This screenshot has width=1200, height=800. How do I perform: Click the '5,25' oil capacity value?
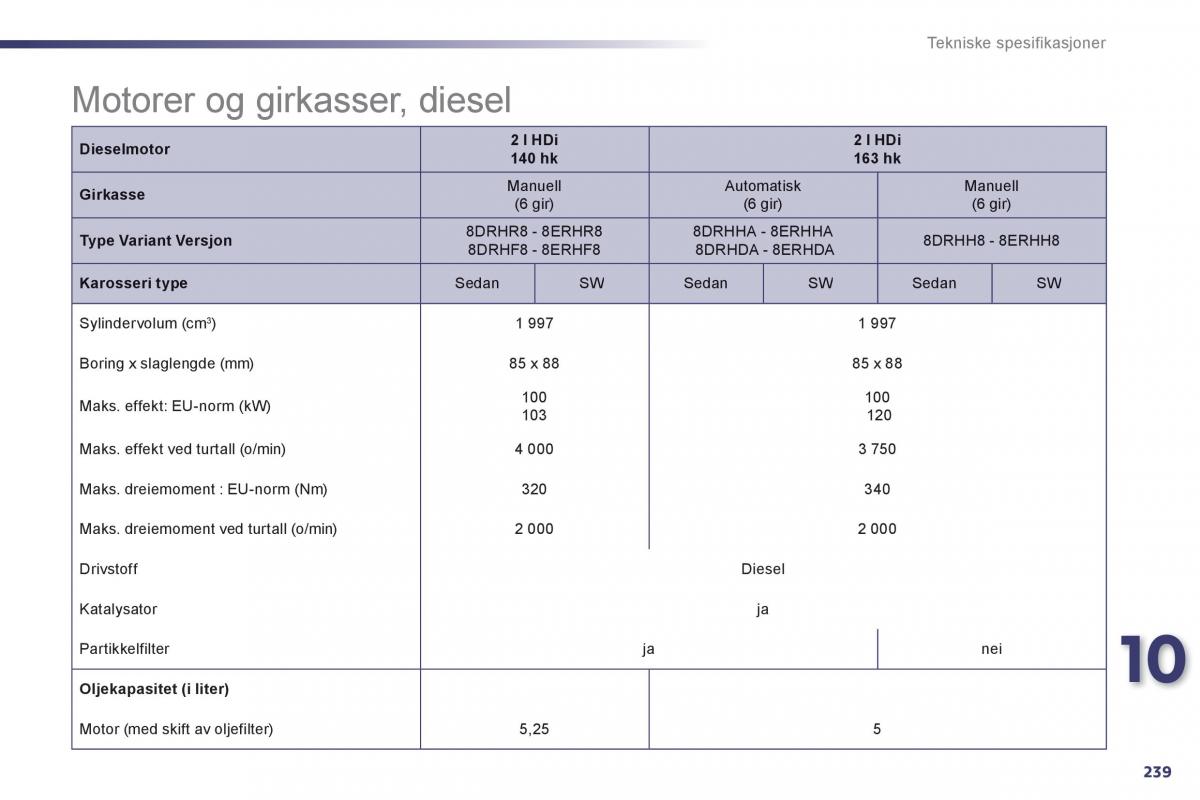pos(534,729)
